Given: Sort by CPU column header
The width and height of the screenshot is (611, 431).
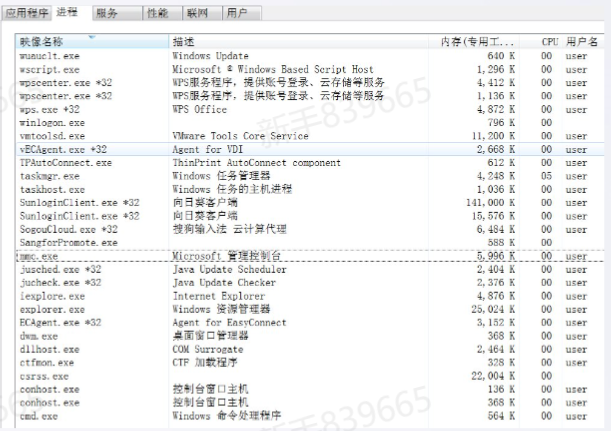Looking at the screenshot, I should [541, 41].
